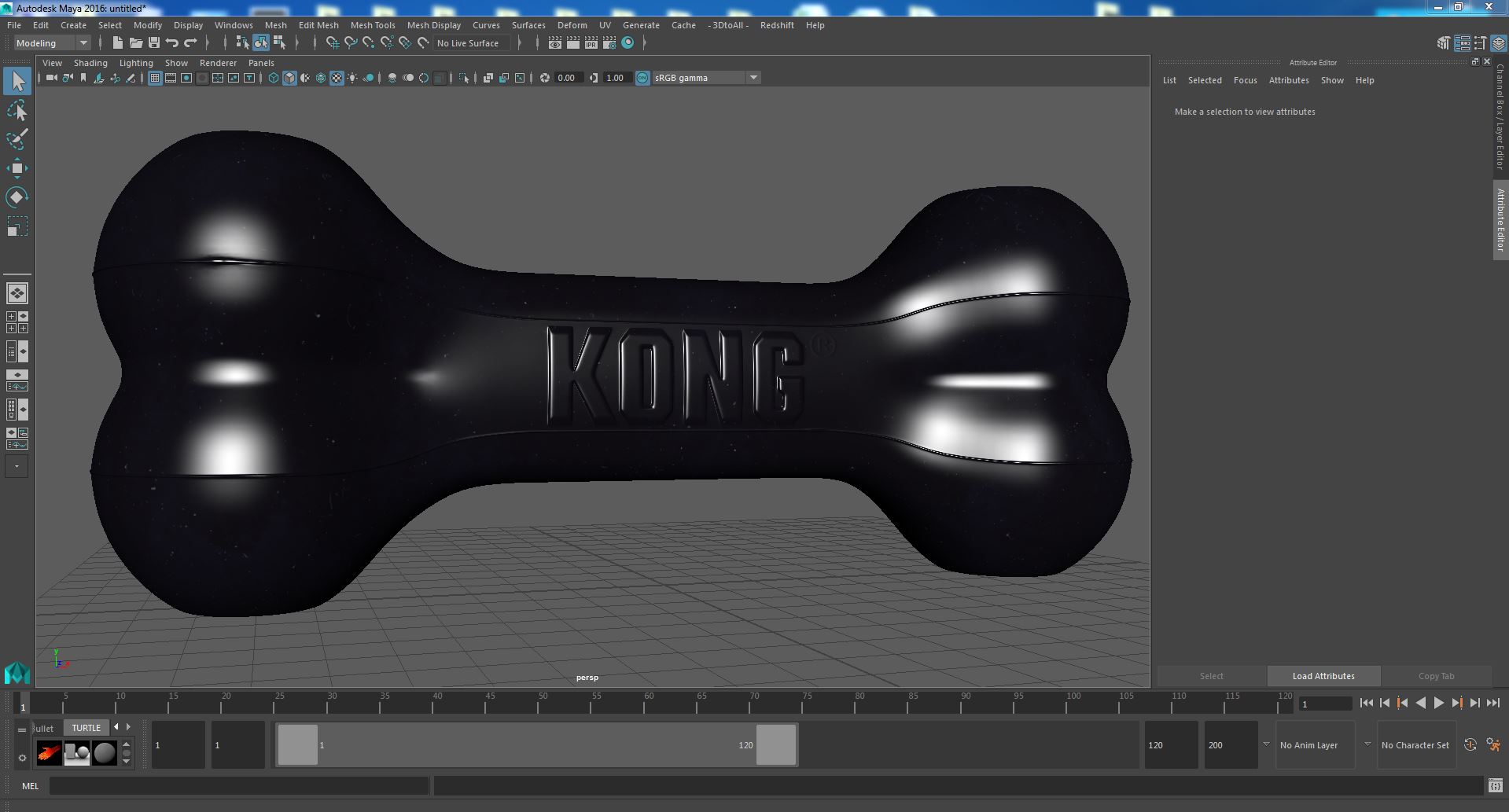This screenshot has height=812, width=1509.
Task: Switch to single perspective view layout
Action: pyautogui.click(x=17, y=293)
